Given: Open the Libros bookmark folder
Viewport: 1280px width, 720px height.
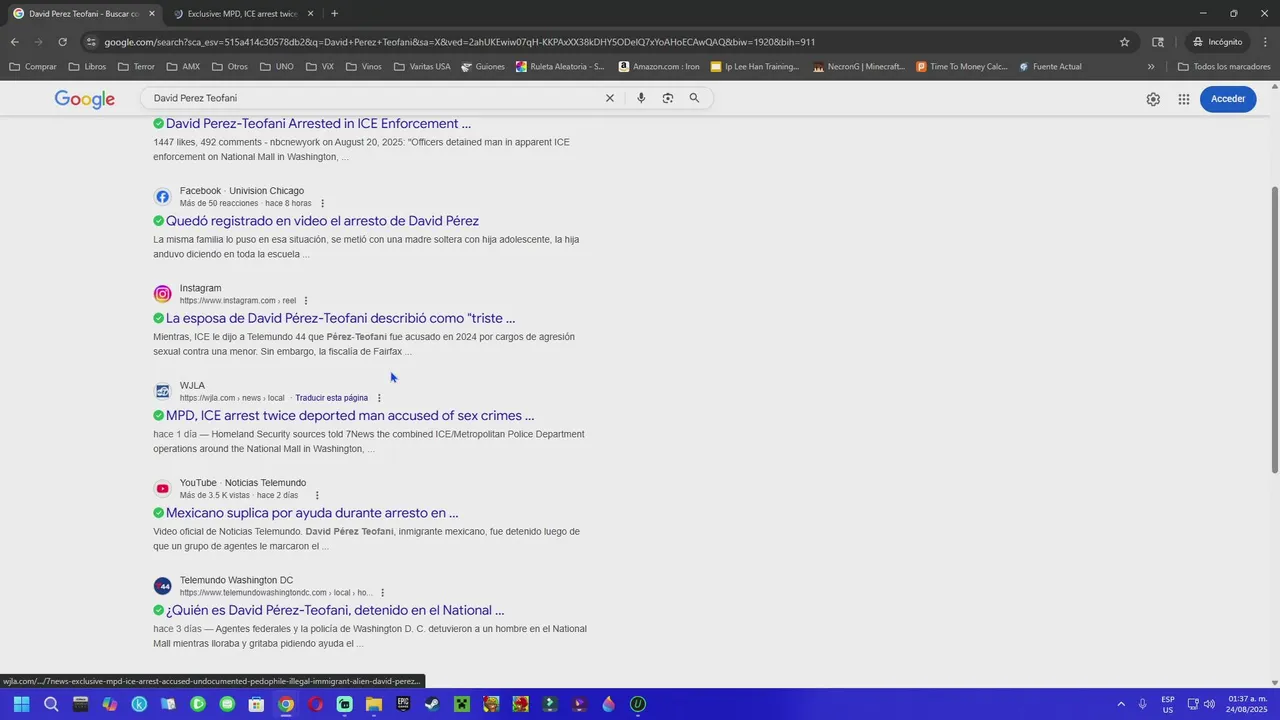Looking at the screenshot, I should point(87,67).
